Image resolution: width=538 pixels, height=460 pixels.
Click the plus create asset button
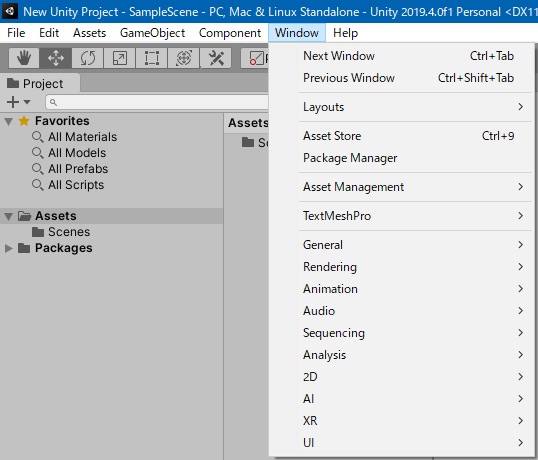tap(13, 102)
